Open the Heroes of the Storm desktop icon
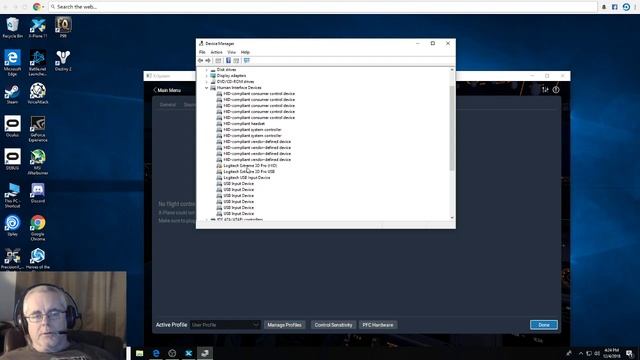This screenshot has width=640, height=360. point(38,259)
